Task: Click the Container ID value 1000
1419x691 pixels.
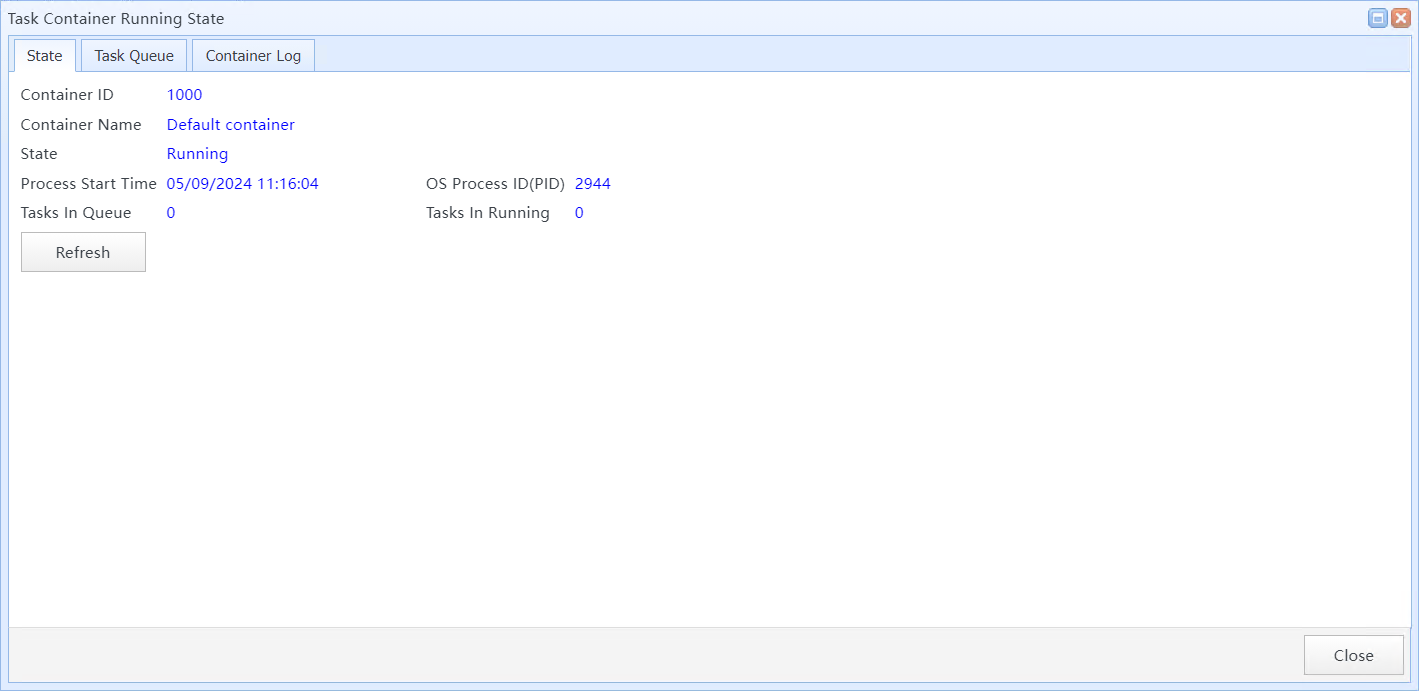Action: [x=184, y=95]
